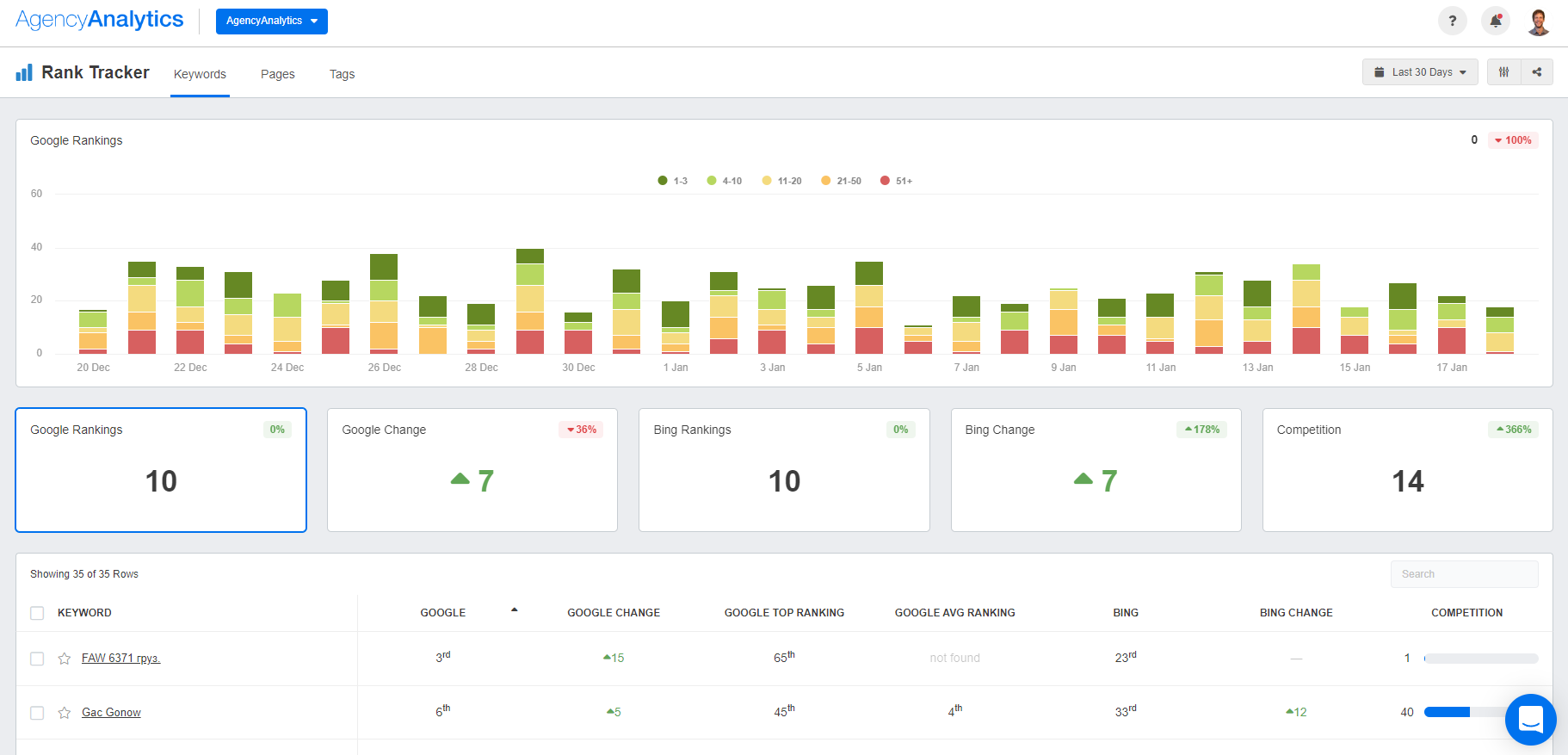Click the keyword Search field
The width and height of the screenshot is (1568, 755).
(1464, 574)
